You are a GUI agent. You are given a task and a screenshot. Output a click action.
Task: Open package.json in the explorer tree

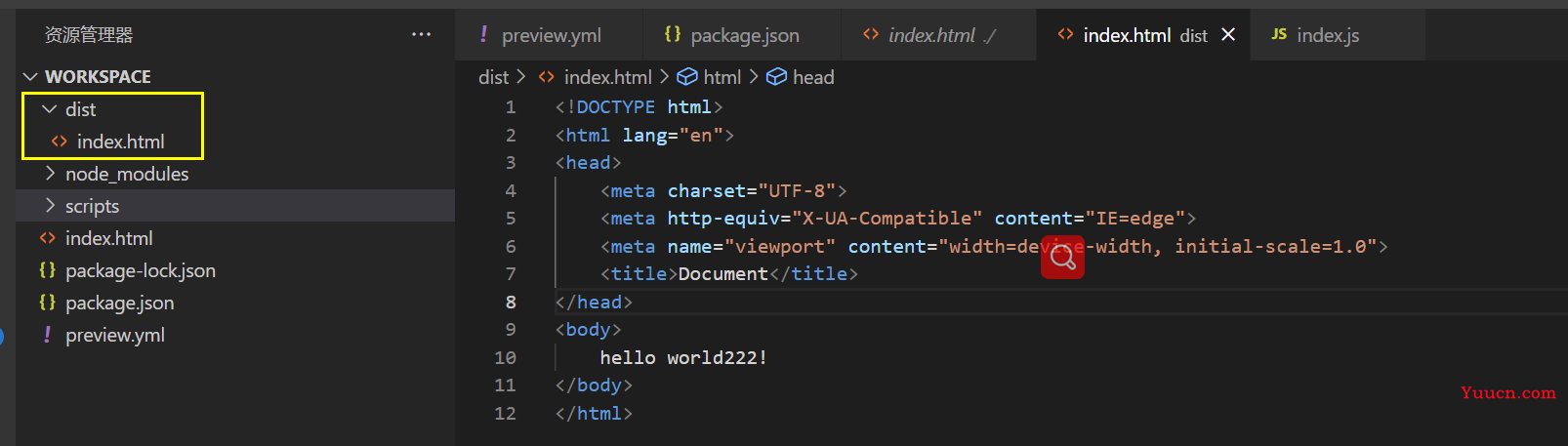click(120, 303)
